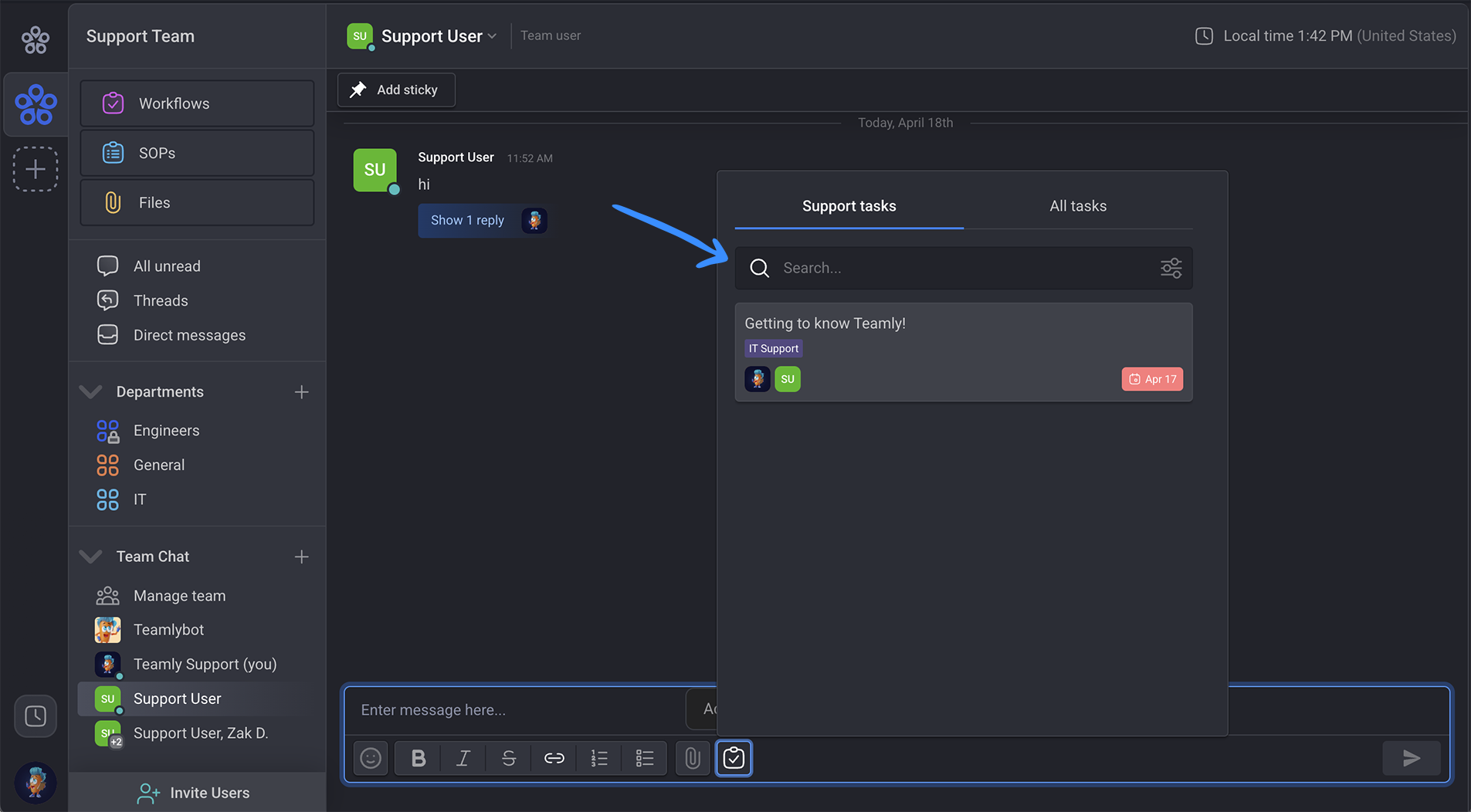
Task: Toggle strikethrough formatting
Action: [x=509, y=759]
